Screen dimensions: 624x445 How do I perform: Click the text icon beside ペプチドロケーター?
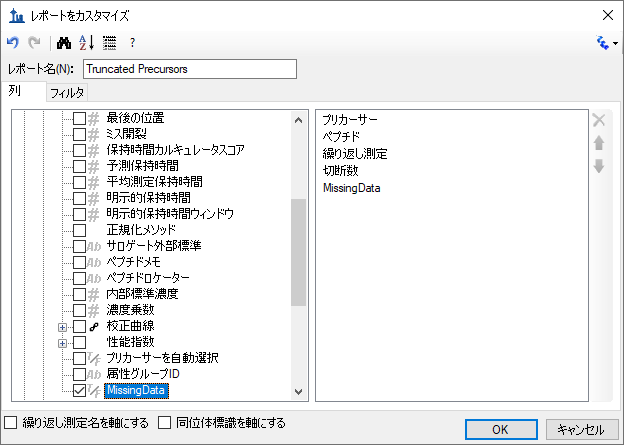click(x=94, y=279)
